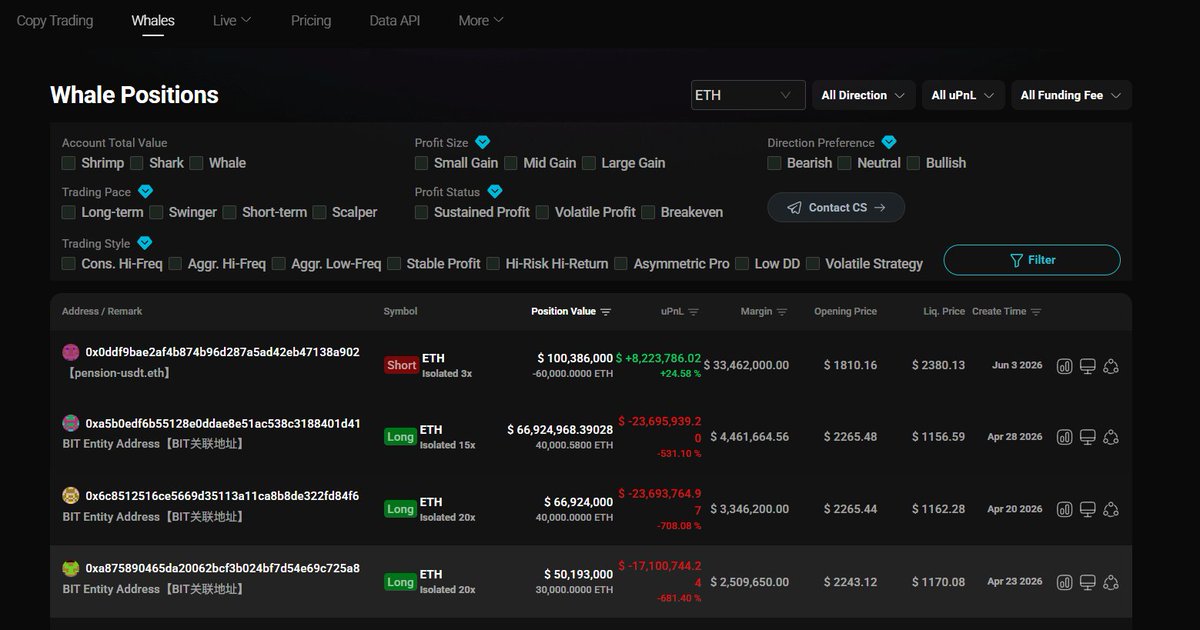Screen dimensions: 1200x630
Task: Open monitor icon in the Jun 3 2026 row
Action: 1088,366
